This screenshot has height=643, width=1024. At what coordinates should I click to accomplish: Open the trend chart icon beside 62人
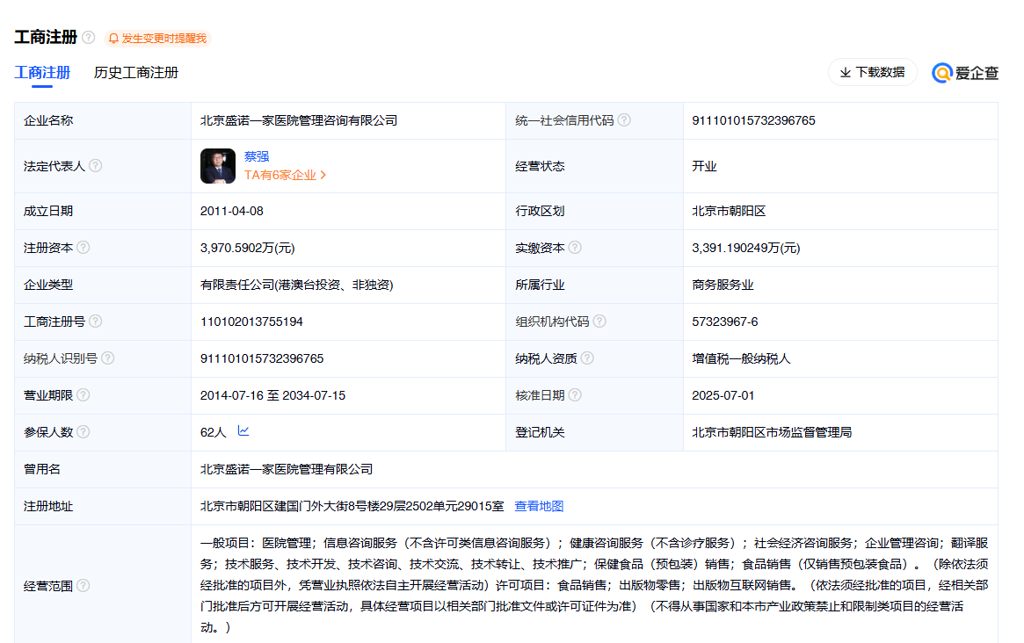243,431
